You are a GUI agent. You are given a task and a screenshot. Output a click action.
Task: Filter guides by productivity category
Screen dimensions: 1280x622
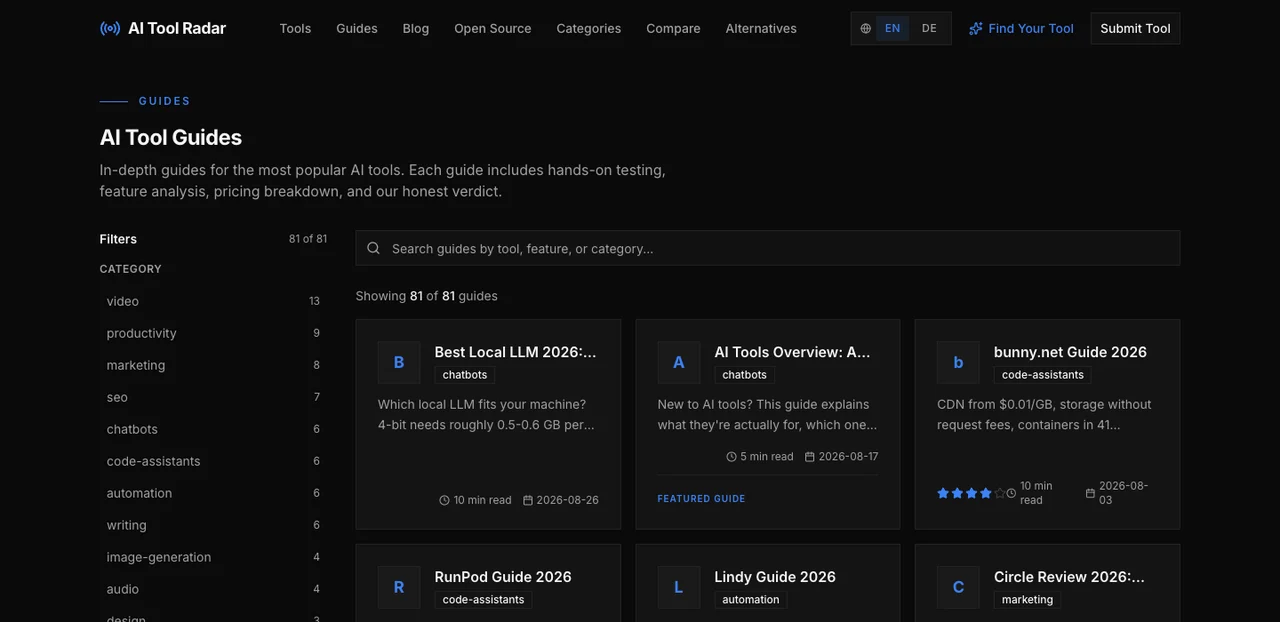[213, 333]
